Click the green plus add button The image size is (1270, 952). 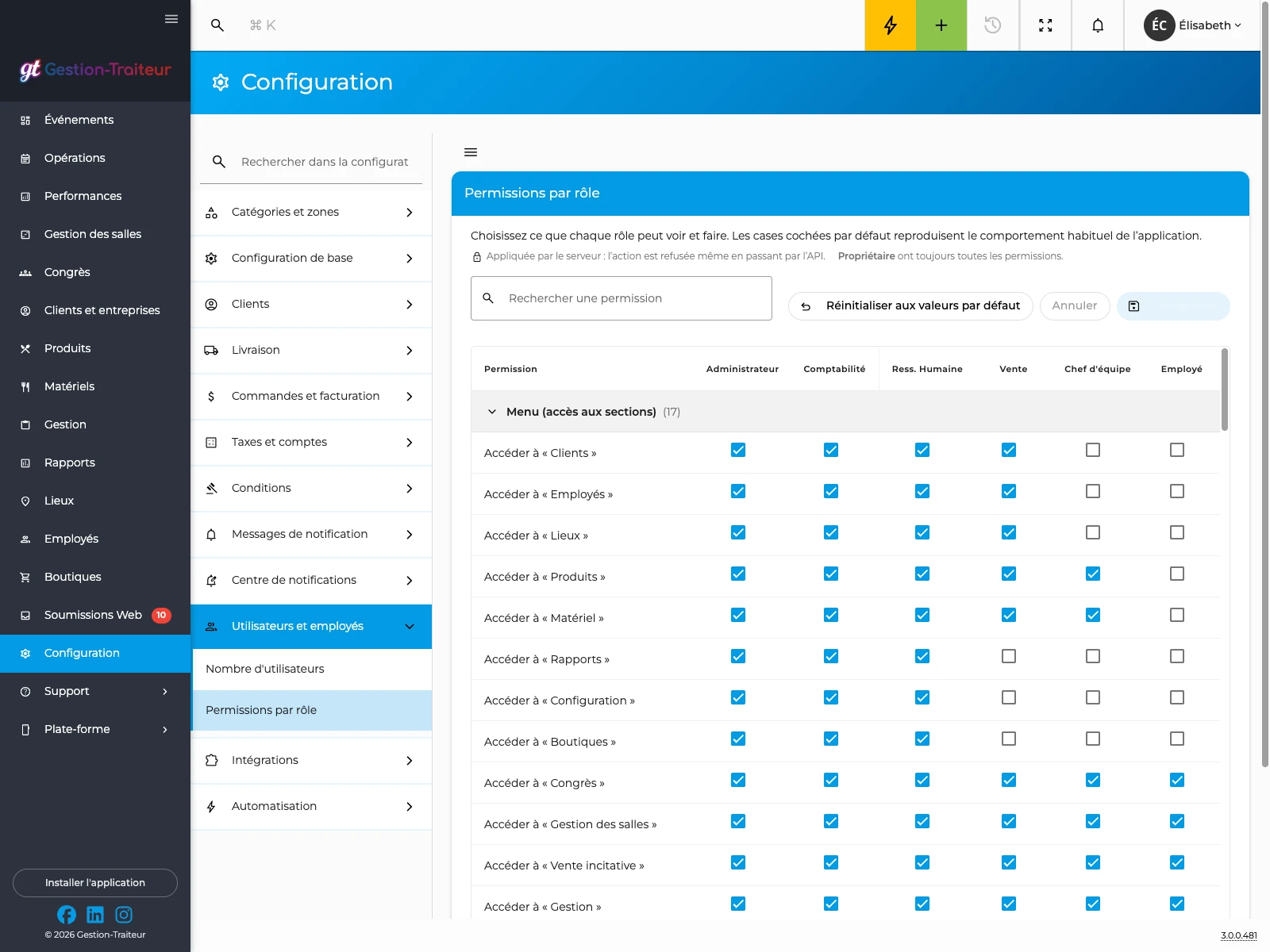pyautogui.click(x=941, y=25)
